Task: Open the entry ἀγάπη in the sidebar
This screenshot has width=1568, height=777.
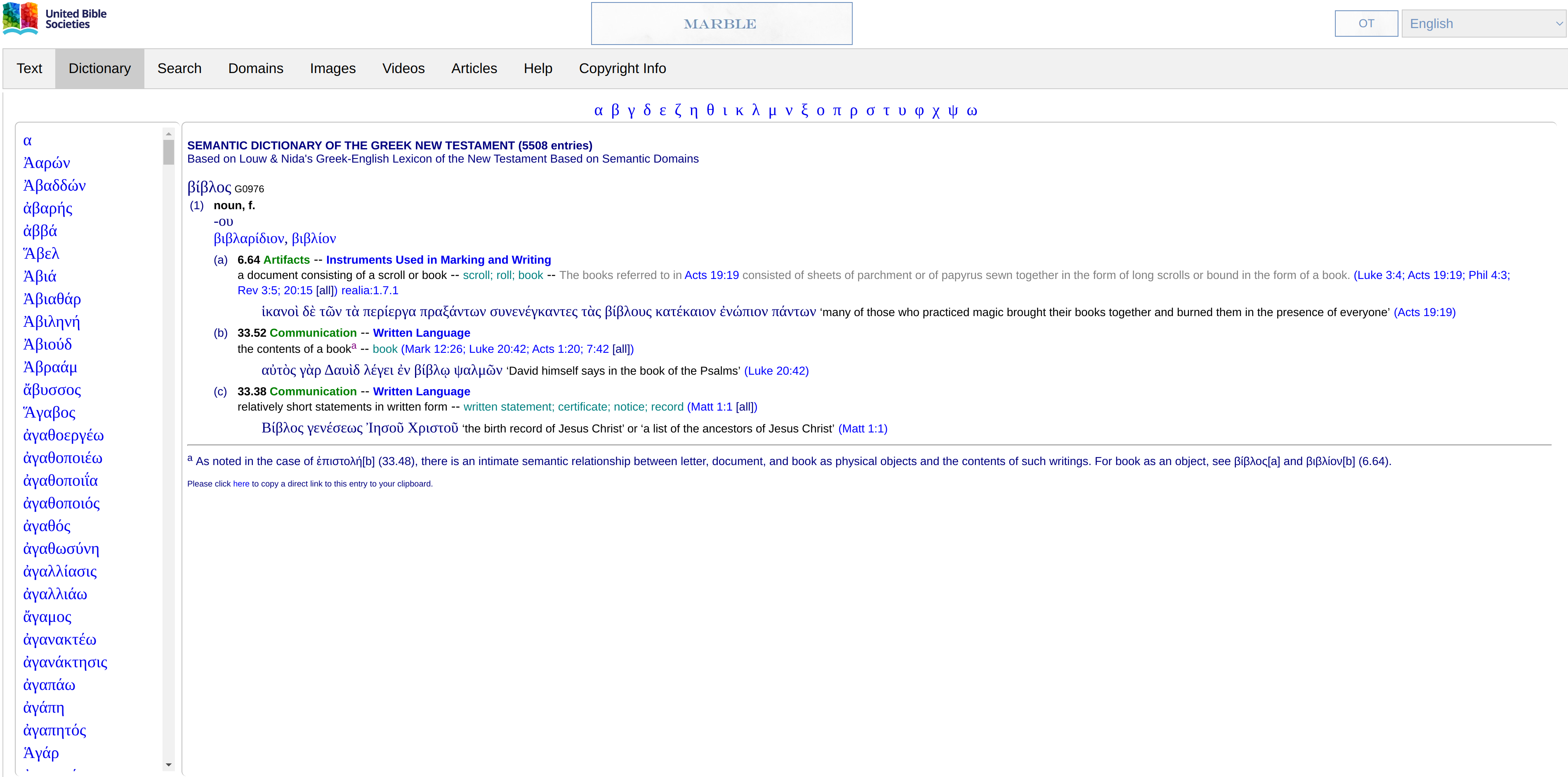Action: click(43, 708)
